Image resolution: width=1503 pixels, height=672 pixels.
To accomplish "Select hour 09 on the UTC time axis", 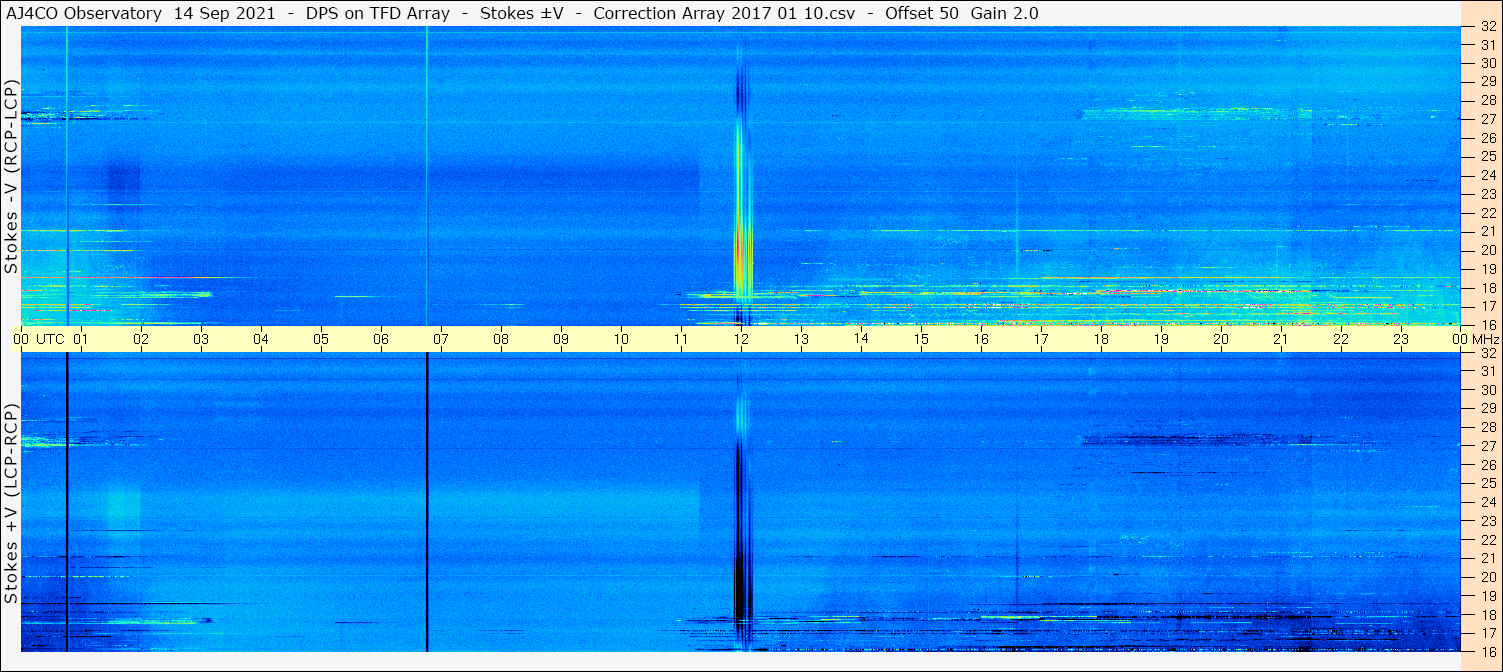I will [561, 339].
